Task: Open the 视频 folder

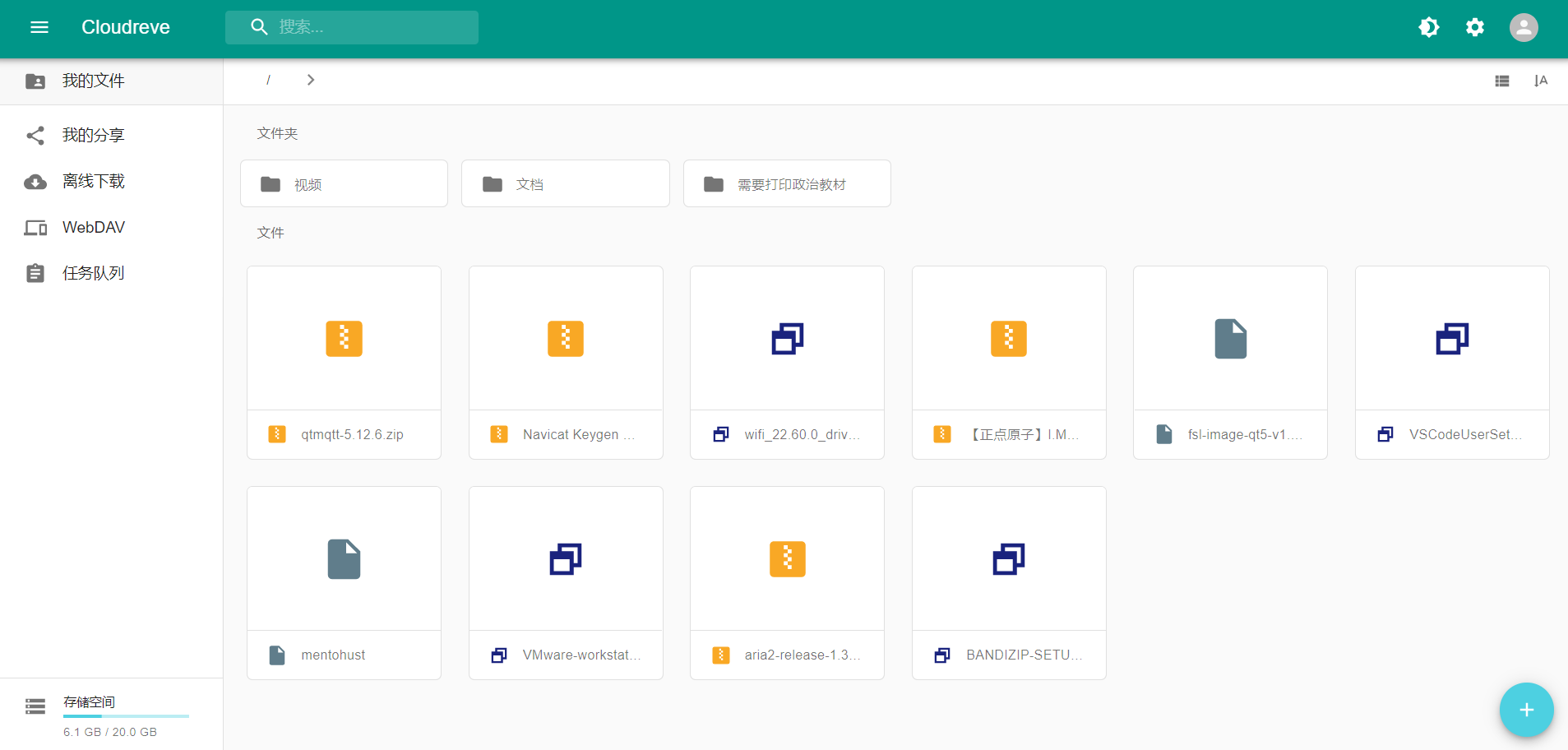Action: (344, 183)
